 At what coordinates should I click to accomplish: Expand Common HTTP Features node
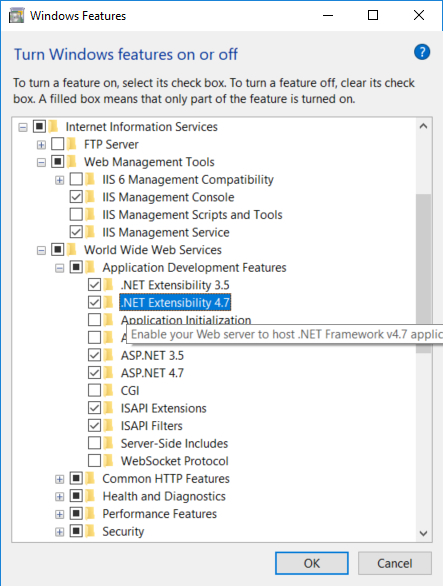59,479
